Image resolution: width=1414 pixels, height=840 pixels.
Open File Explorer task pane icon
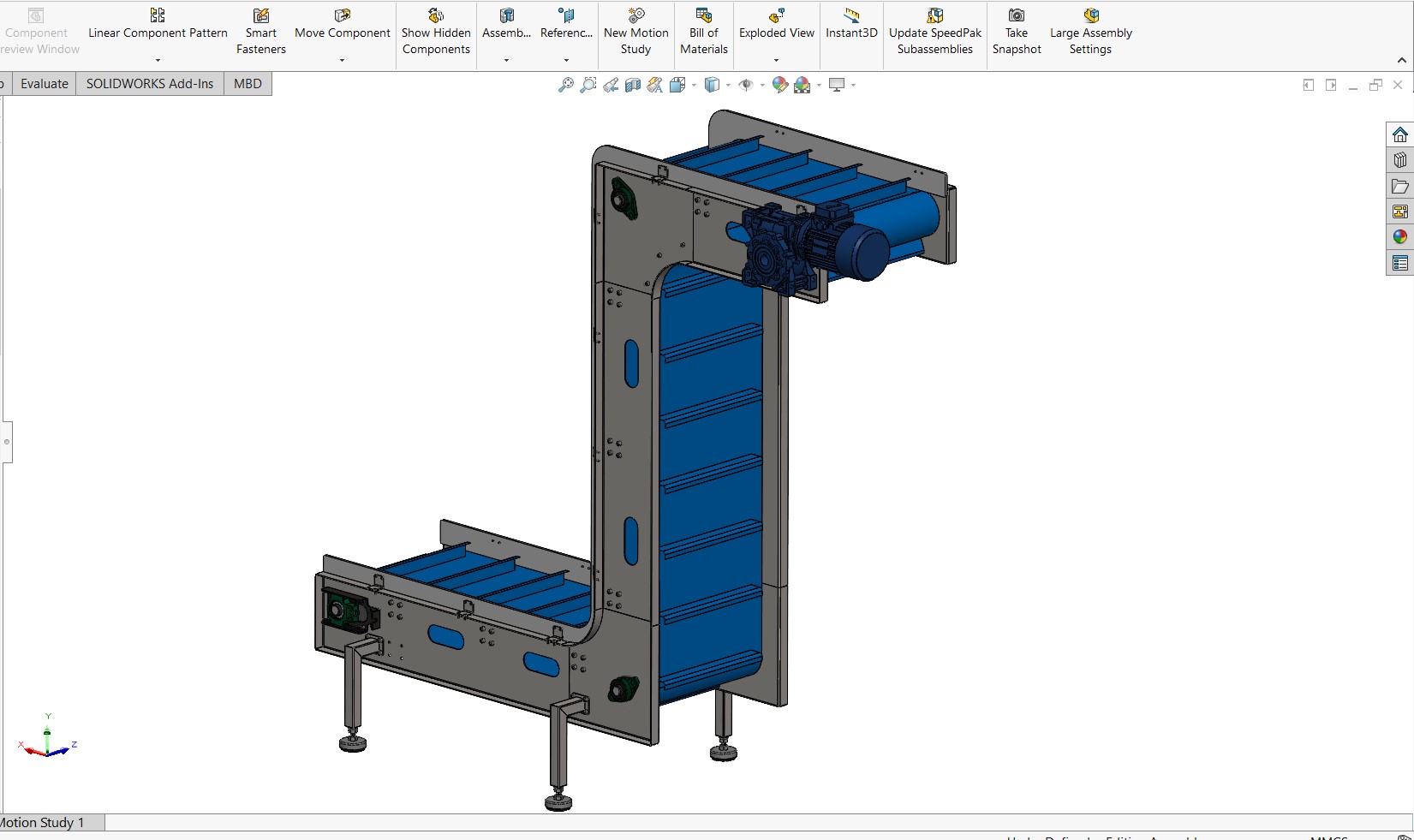point(1399,186)
